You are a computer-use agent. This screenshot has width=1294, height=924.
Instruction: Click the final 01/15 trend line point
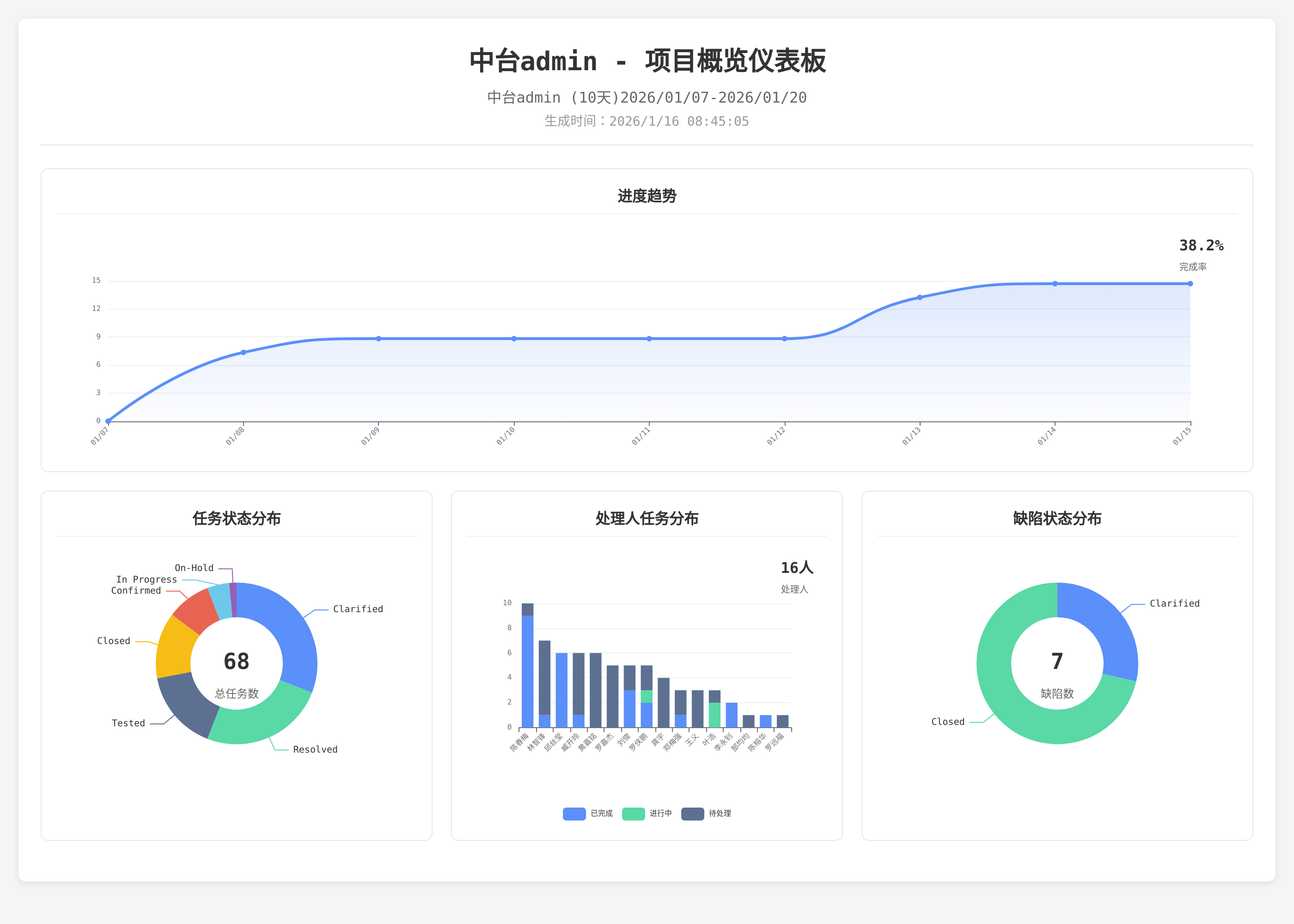point(1190,283)
